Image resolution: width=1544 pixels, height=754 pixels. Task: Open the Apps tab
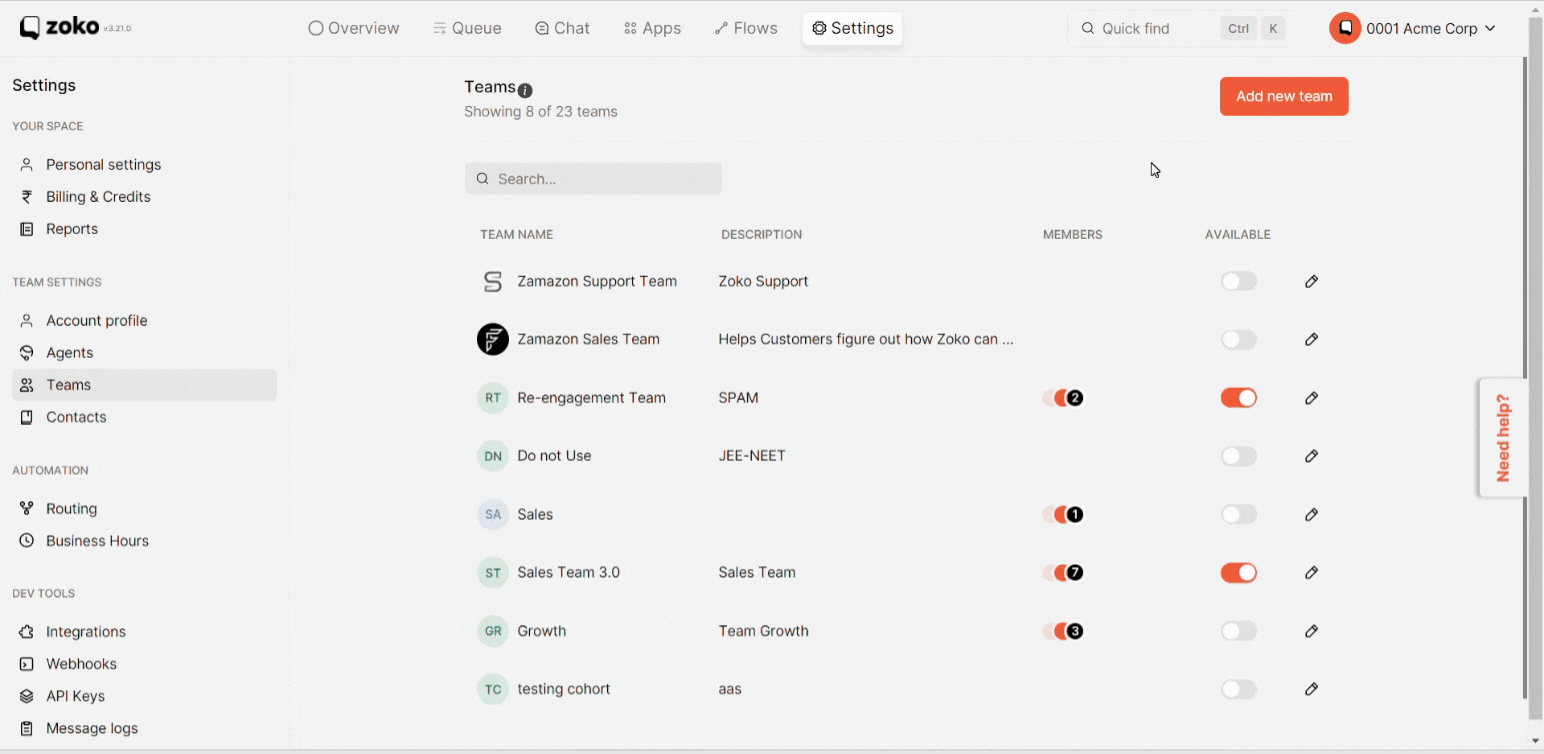652,28
